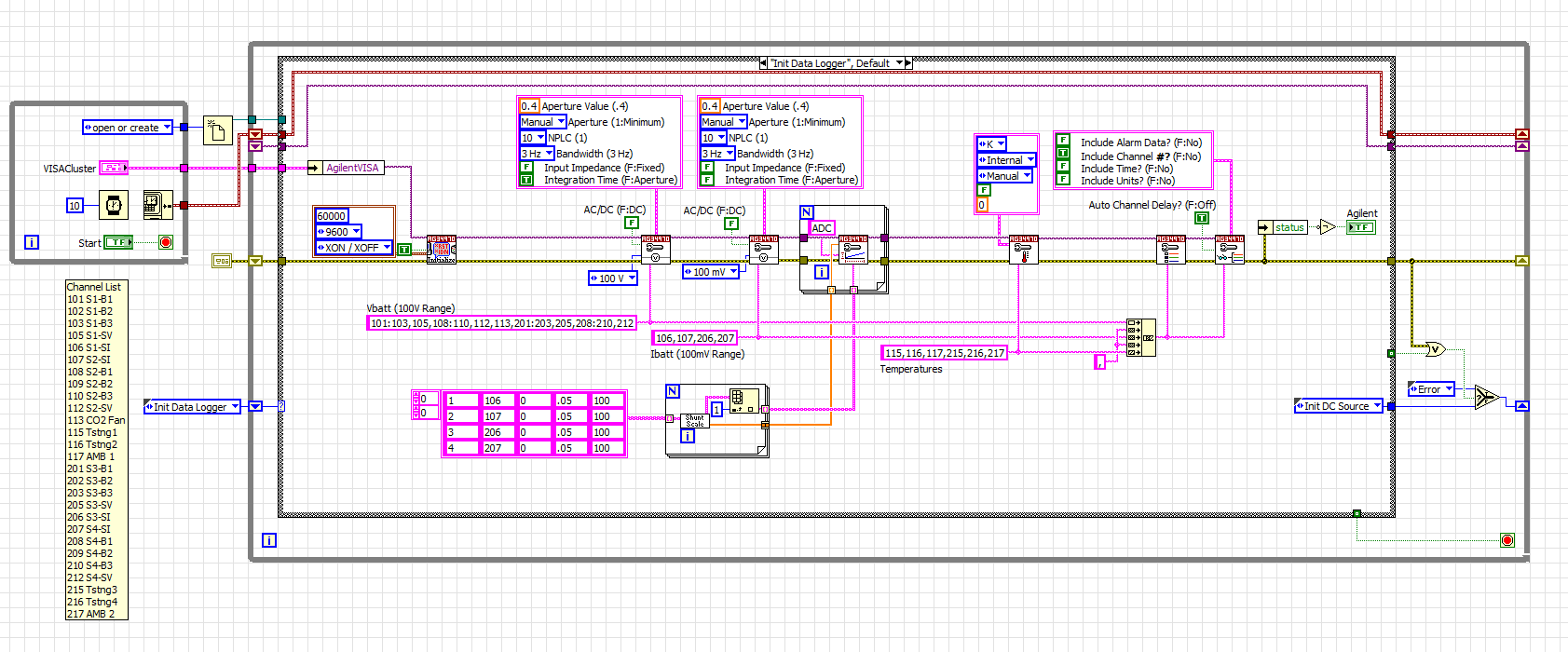This screenshot has width=1568, height=652.
Task: Click the numeric constant 10 beside wait node
Action: click(75, 205)
